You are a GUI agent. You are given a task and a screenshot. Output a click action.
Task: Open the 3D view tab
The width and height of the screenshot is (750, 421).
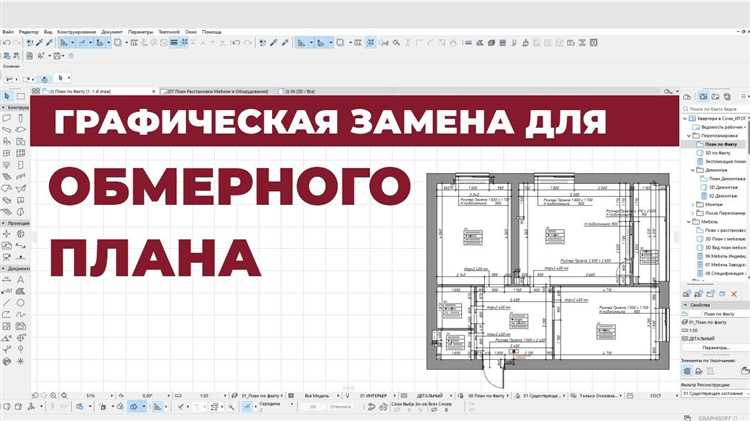point(299,91)
